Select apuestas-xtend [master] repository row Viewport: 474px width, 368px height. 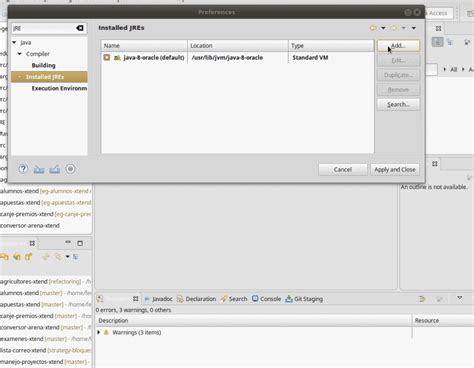45,305
